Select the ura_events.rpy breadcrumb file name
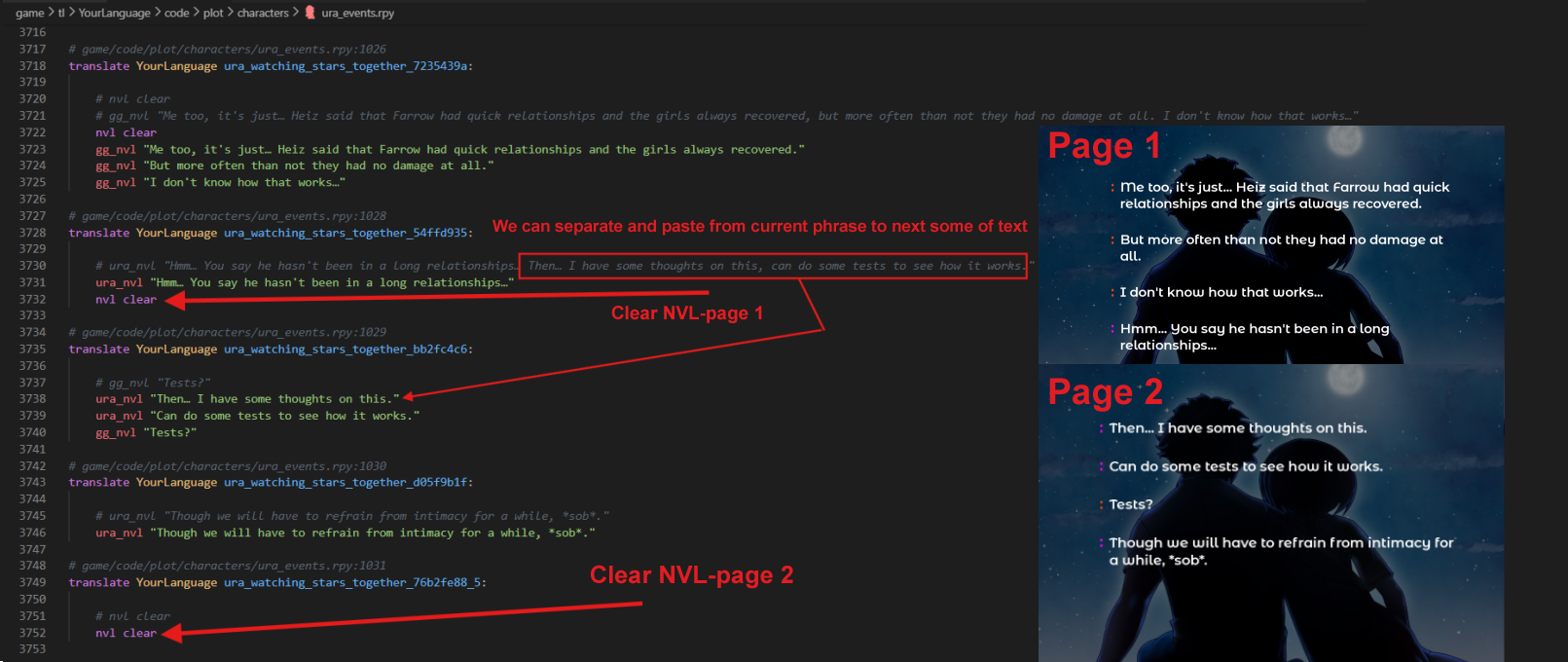Image resolution: width=1568 pixels, height=662 pixels. [x=358, y=13]
